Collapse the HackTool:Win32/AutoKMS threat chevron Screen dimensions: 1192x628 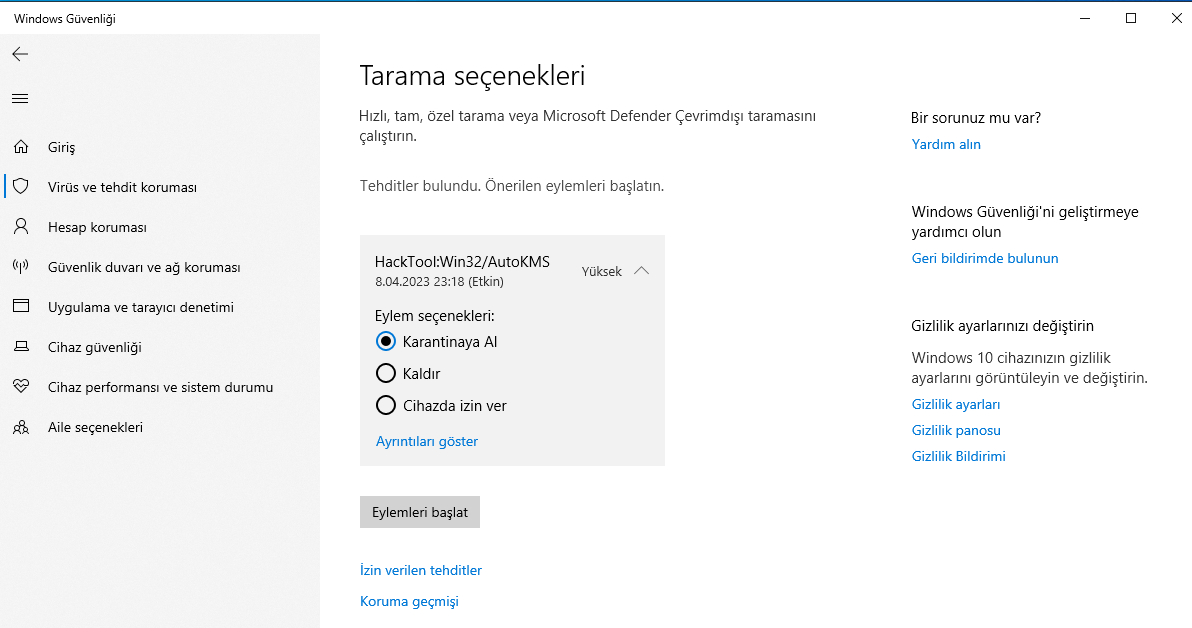tap(642, 271)
